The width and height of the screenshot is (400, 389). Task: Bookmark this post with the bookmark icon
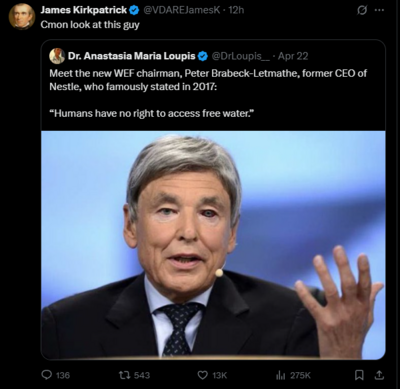(x=359, y=375)
